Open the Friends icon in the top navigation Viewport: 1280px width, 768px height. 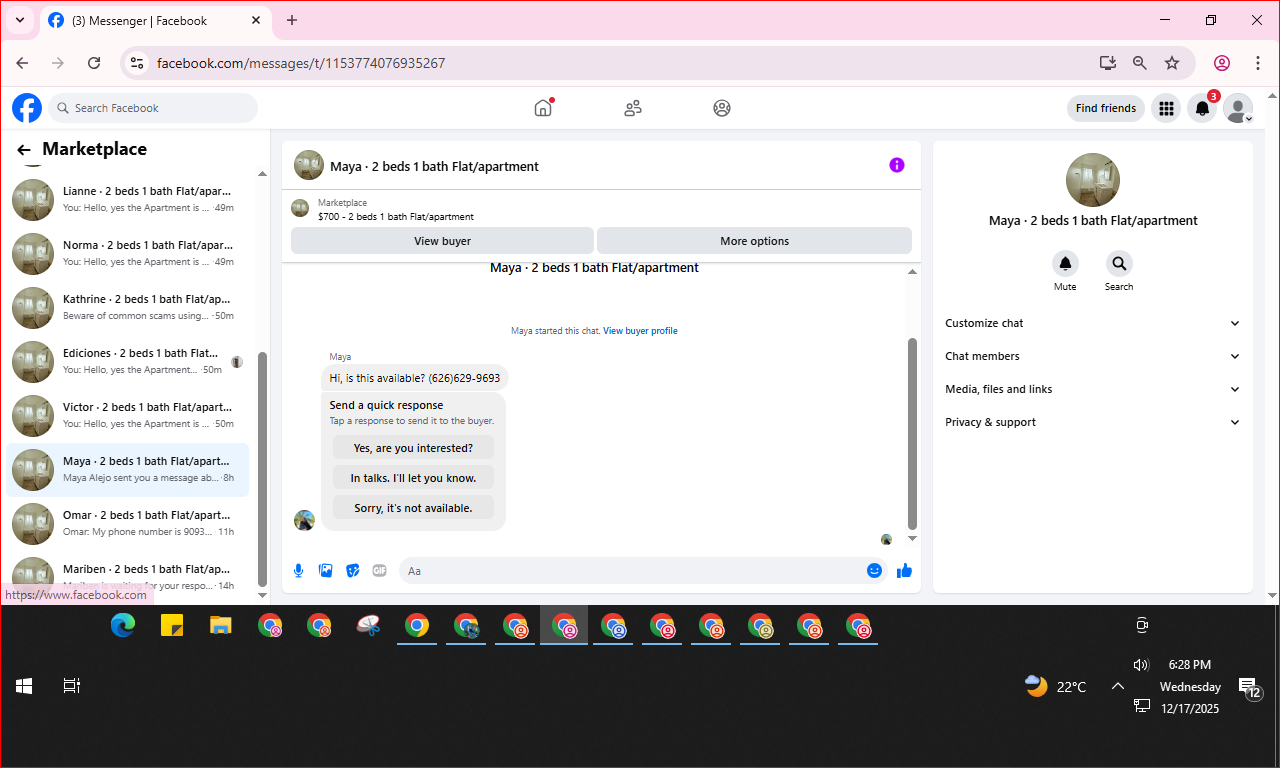[x=632, y=108]
